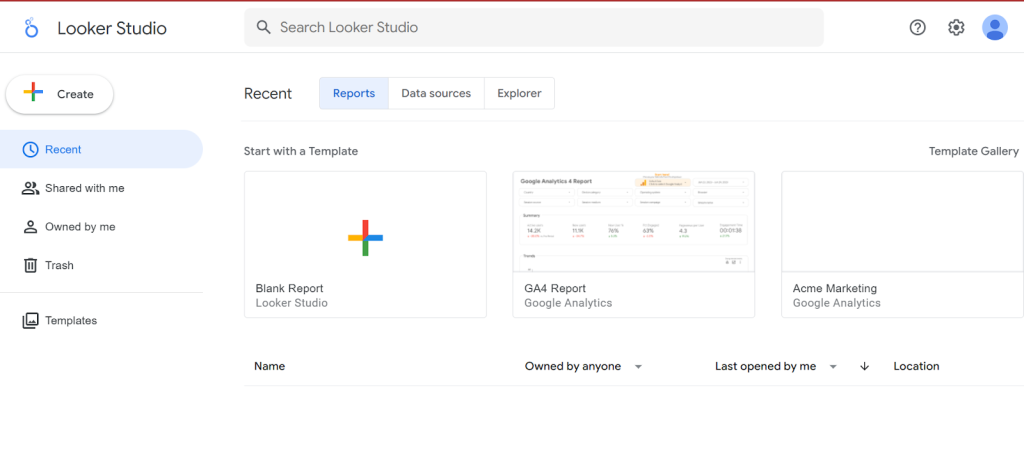
Task: Click Looker Studio subtitle under Blank Report
Action: [291, 303]
